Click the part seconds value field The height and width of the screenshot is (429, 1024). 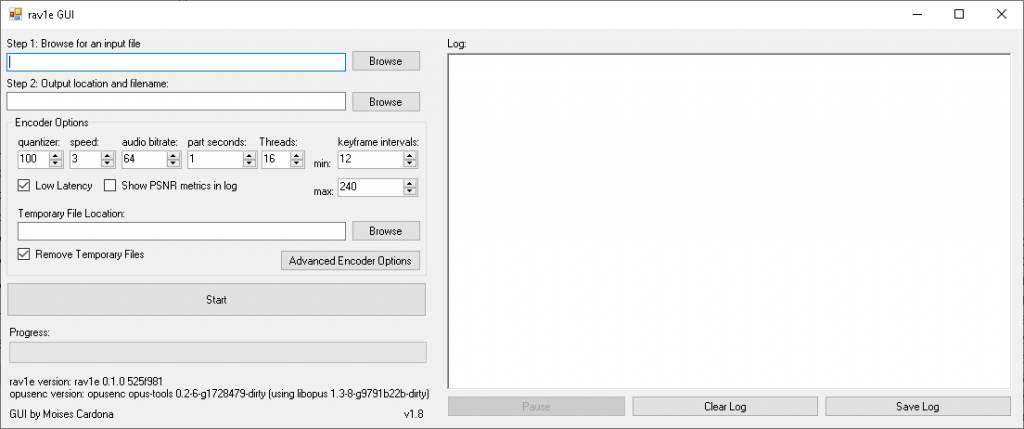click(216, 159)
